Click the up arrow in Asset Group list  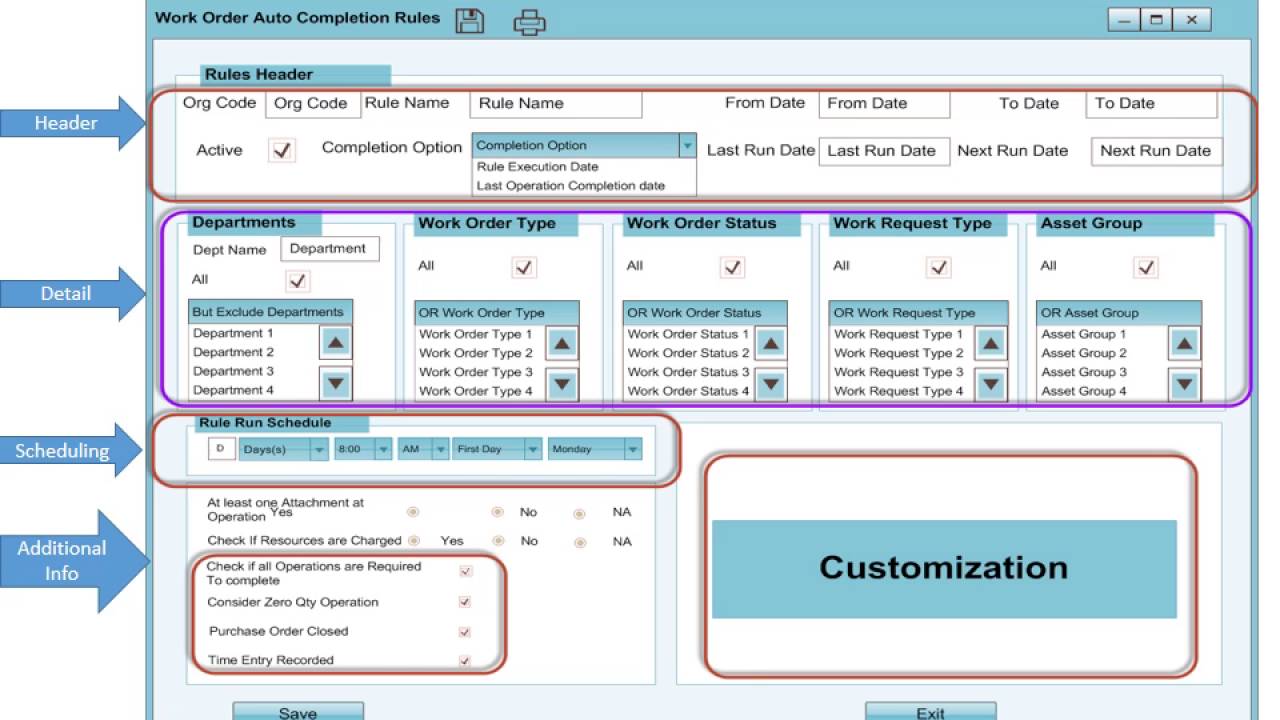(1185, 345)
